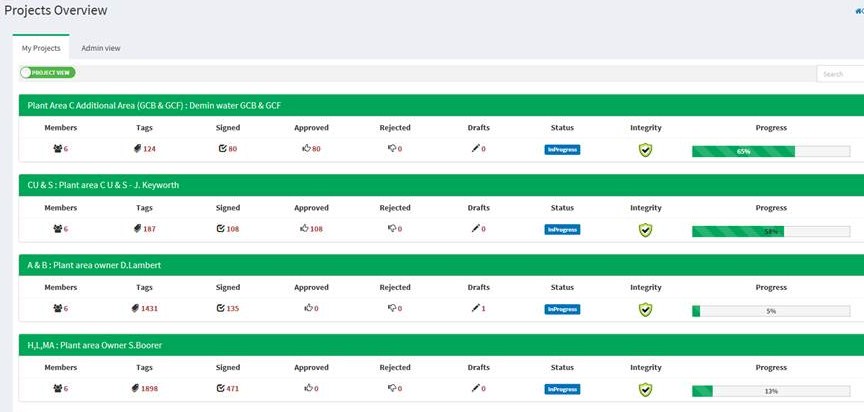The height and width of the screenshot is (412, 864).
Task: Click drafts pencil icon in S.Boorer row
Action: point(476,388)
